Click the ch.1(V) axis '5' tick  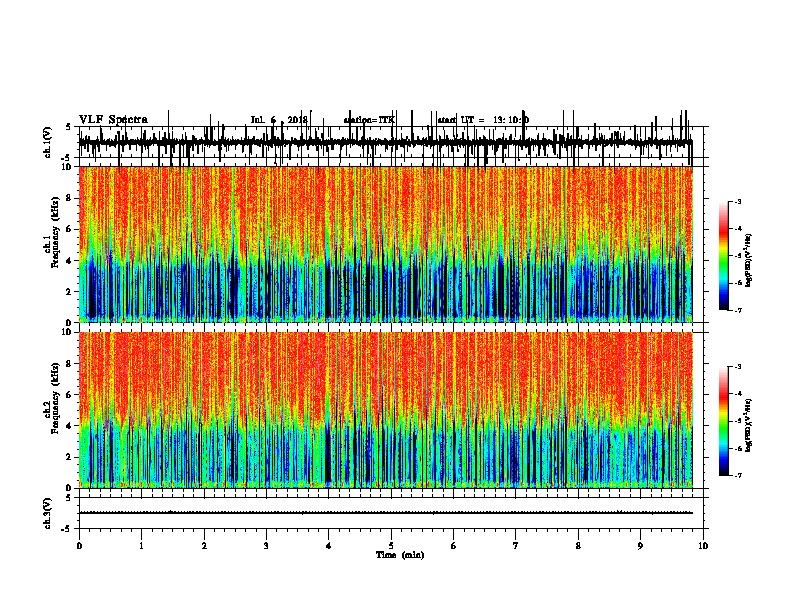click(x=69, y=127)
